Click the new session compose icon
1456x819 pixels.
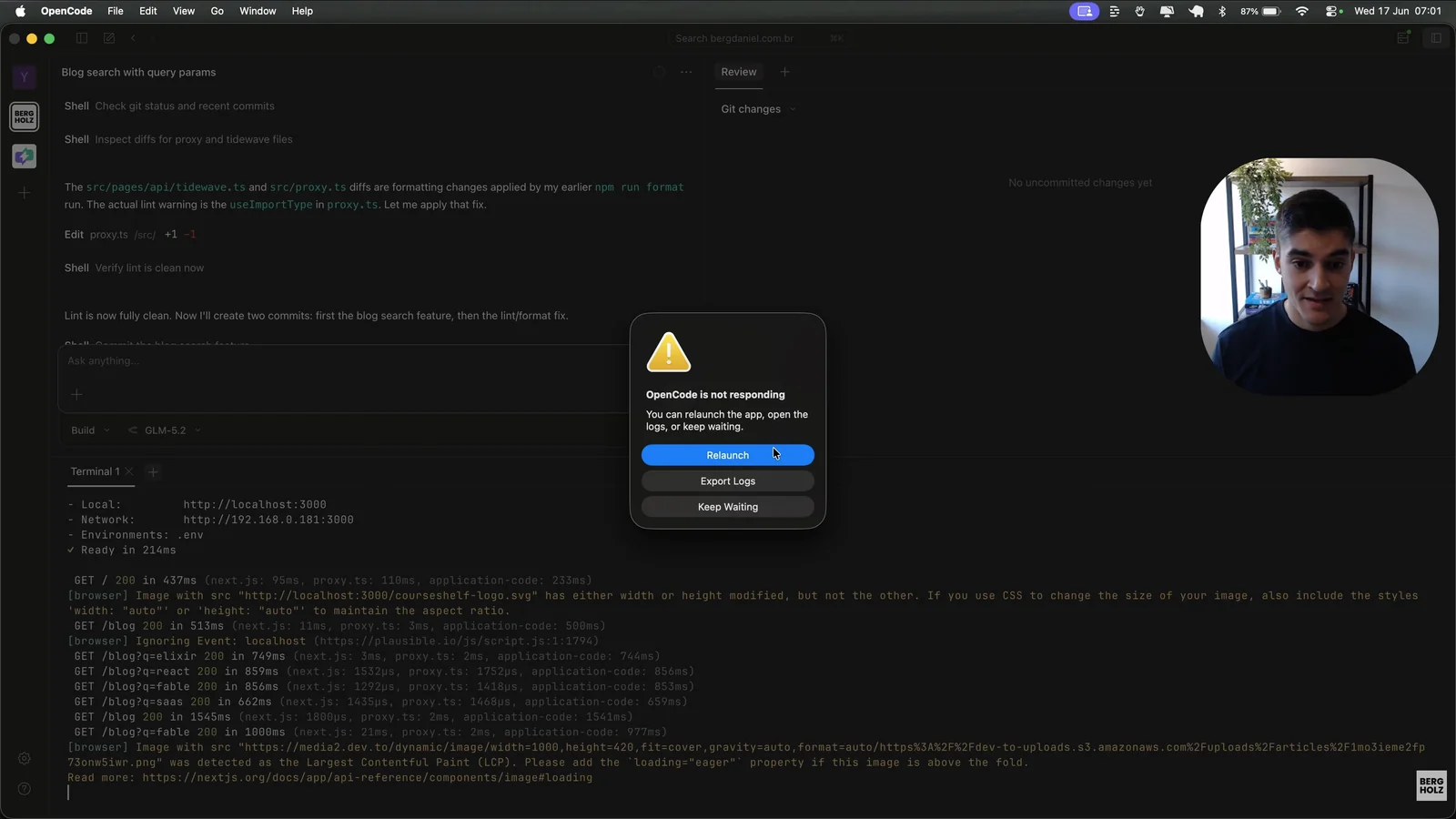point(109,38)
